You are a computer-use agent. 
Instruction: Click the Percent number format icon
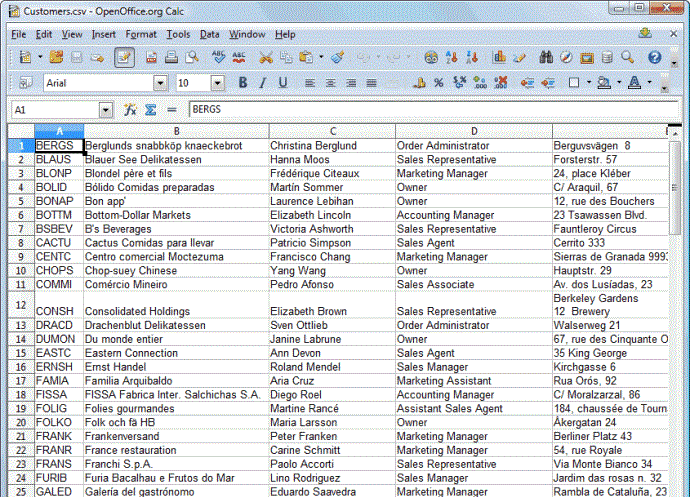pyautogui.click(x=438, y=83)
